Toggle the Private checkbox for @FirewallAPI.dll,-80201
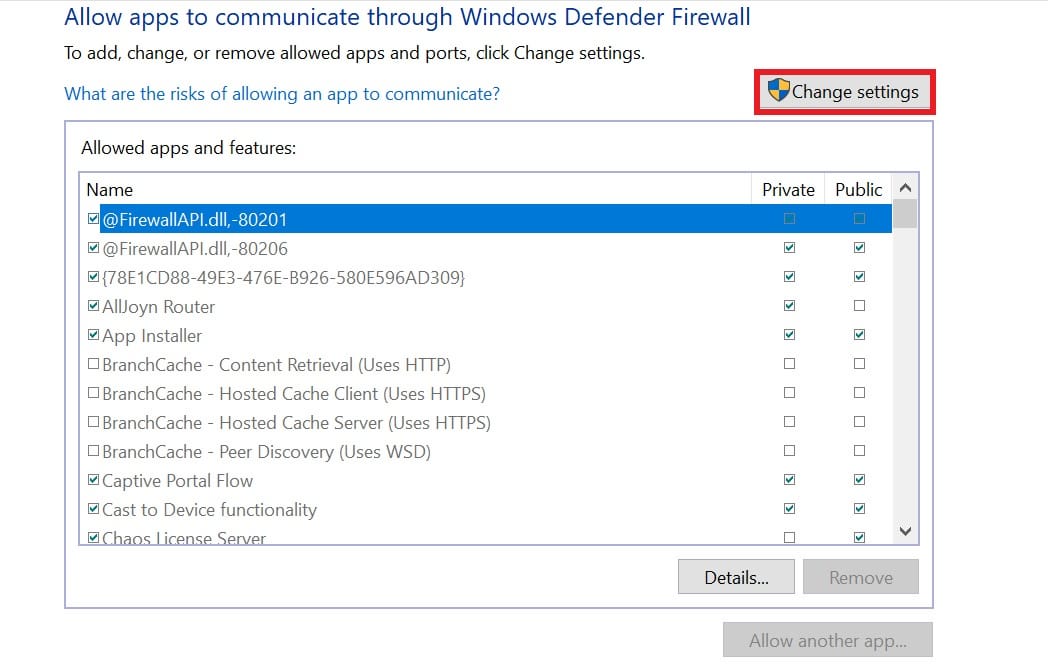Image resolution: width=1048 pixels, height=669 pixels. 789,219
